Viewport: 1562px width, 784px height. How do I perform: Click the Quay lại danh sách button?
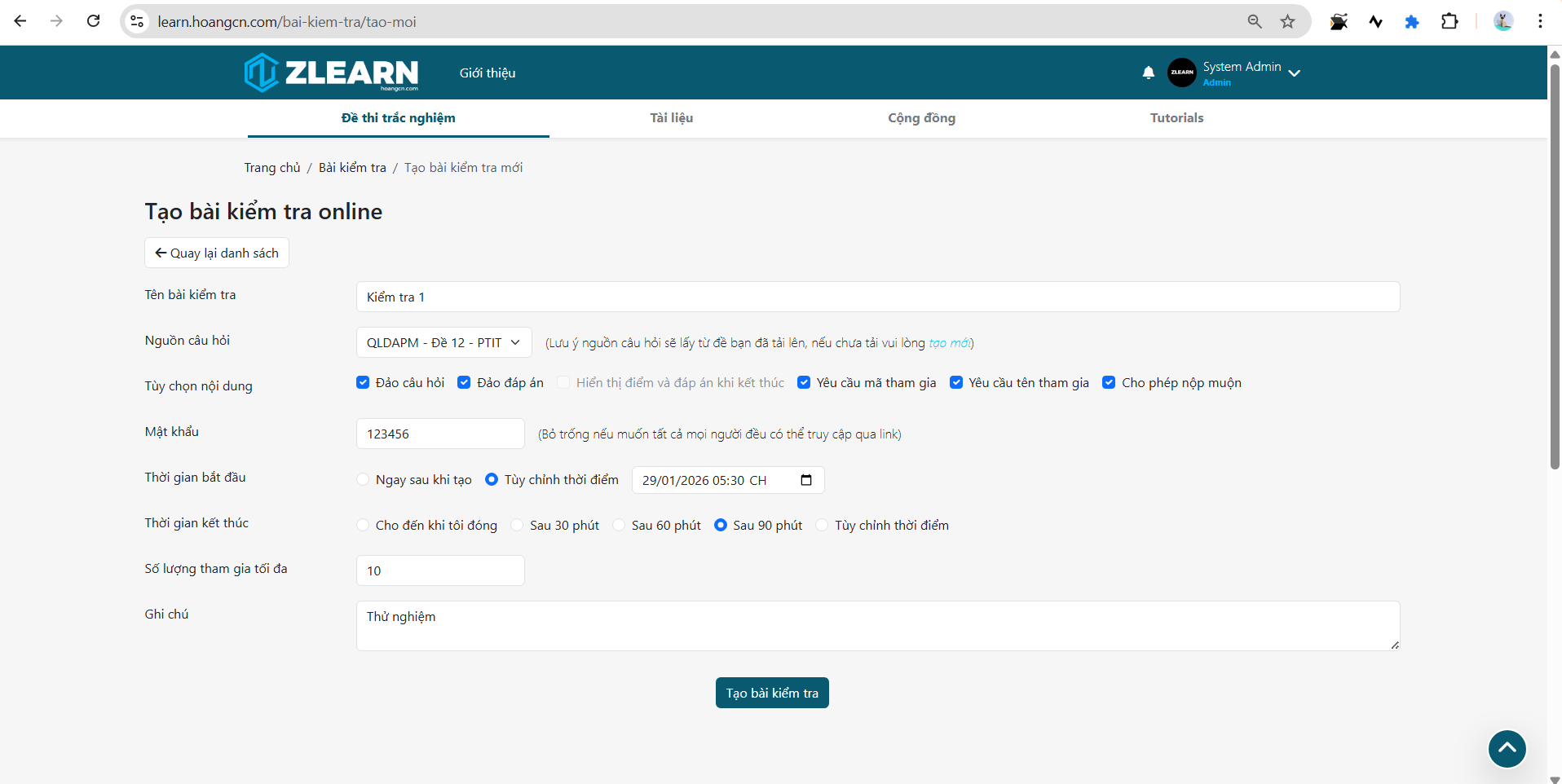217,253
